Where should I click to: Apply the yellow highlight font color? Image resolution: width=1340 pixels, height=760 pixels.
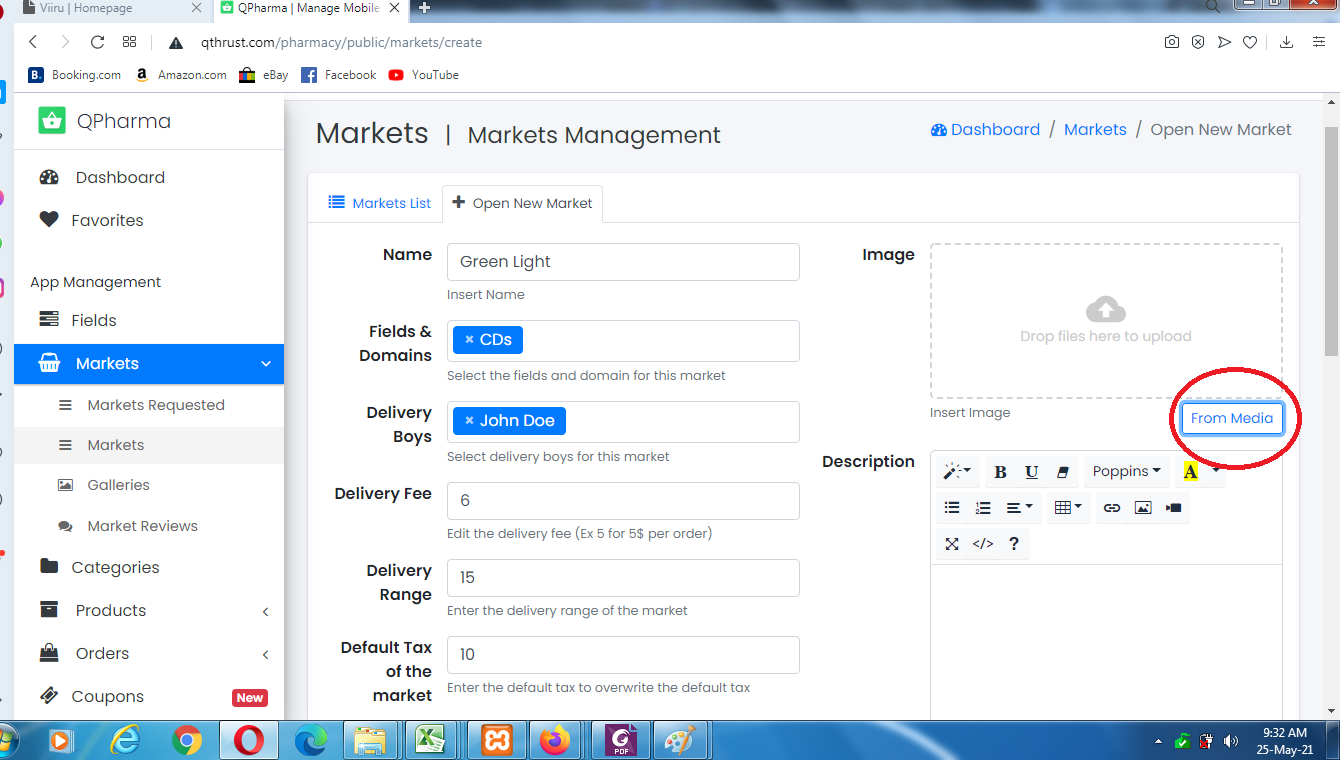click(x=1190, y=472)
